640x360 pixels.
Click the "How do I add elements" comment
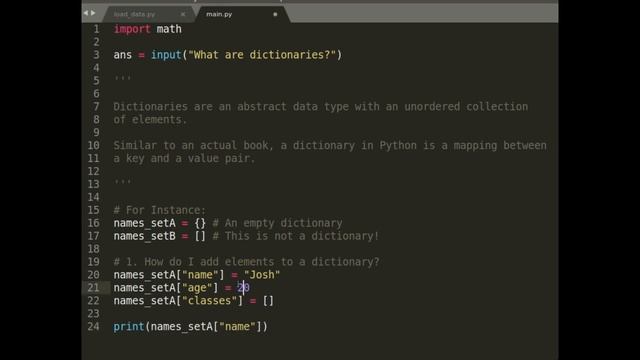click(247, 262)
